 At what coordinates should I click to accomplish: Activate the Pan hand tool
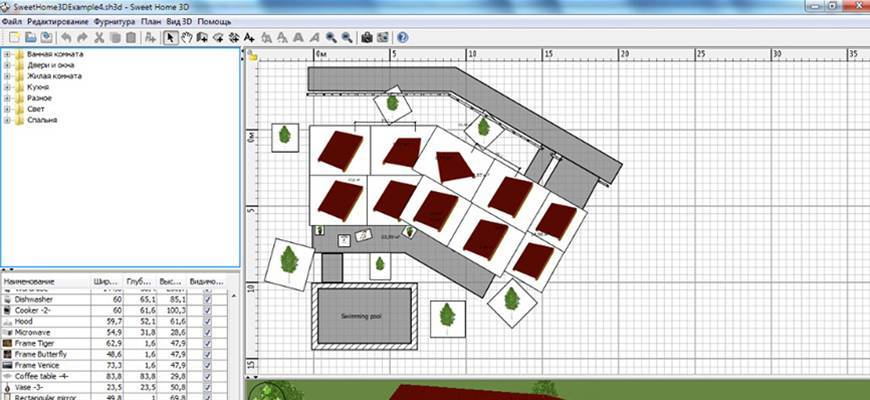tap(186, 37)
